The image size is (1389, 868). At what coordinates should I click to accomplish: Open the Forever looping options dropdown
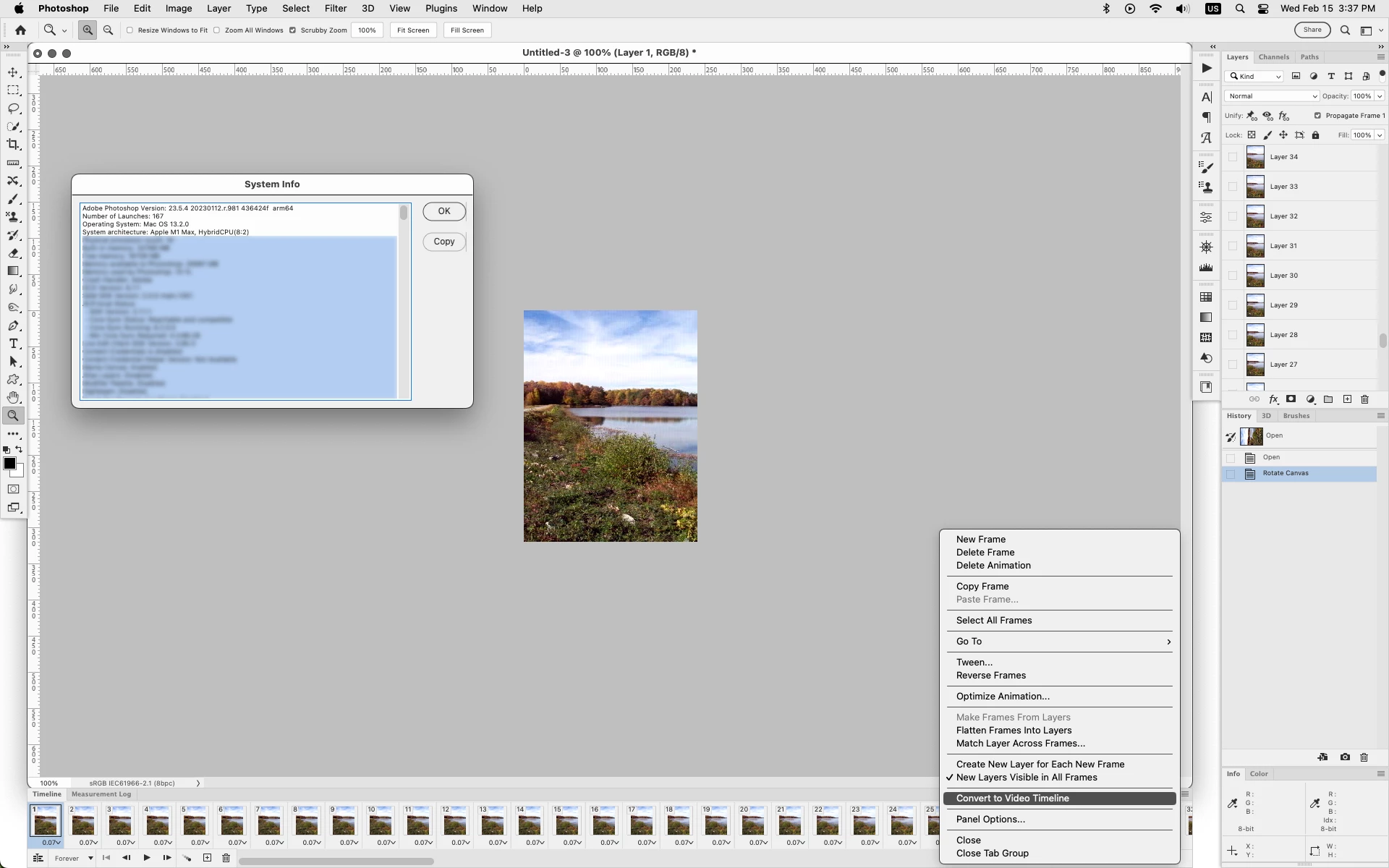(74, 859)
